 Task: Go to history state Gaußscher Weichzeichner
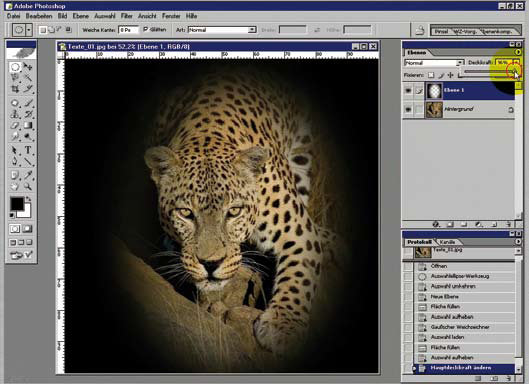[x=464, y=327]
